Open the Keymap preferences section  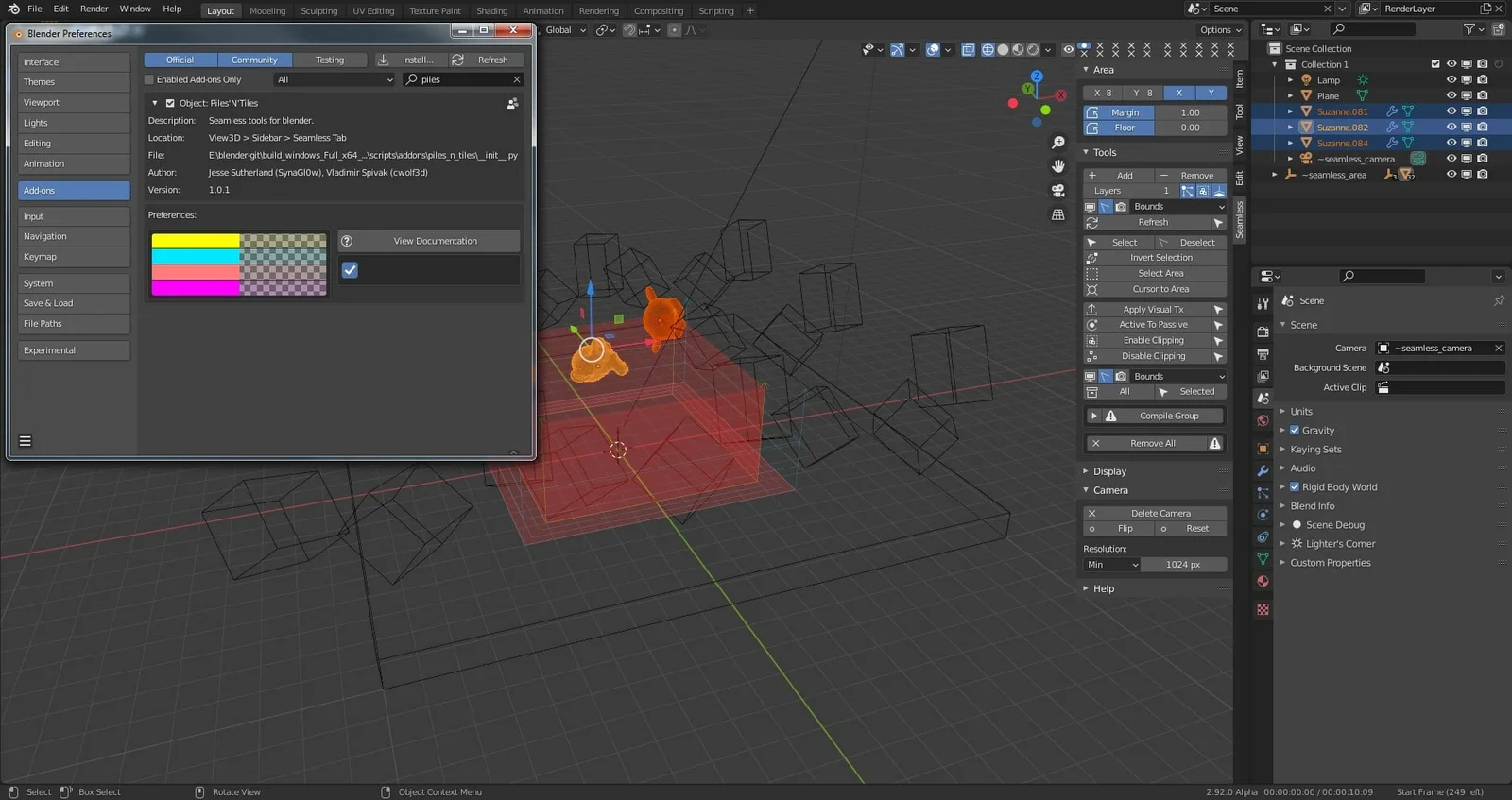click(x=74, y=257)
